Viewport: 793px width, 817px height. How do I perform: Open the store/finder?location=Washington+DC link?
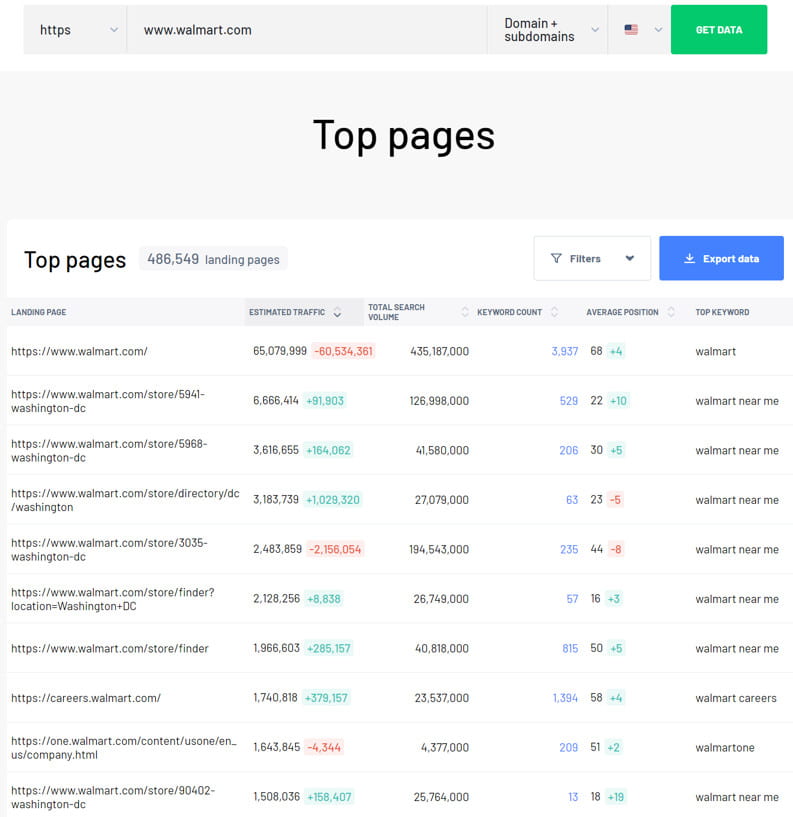coord(113,599)
